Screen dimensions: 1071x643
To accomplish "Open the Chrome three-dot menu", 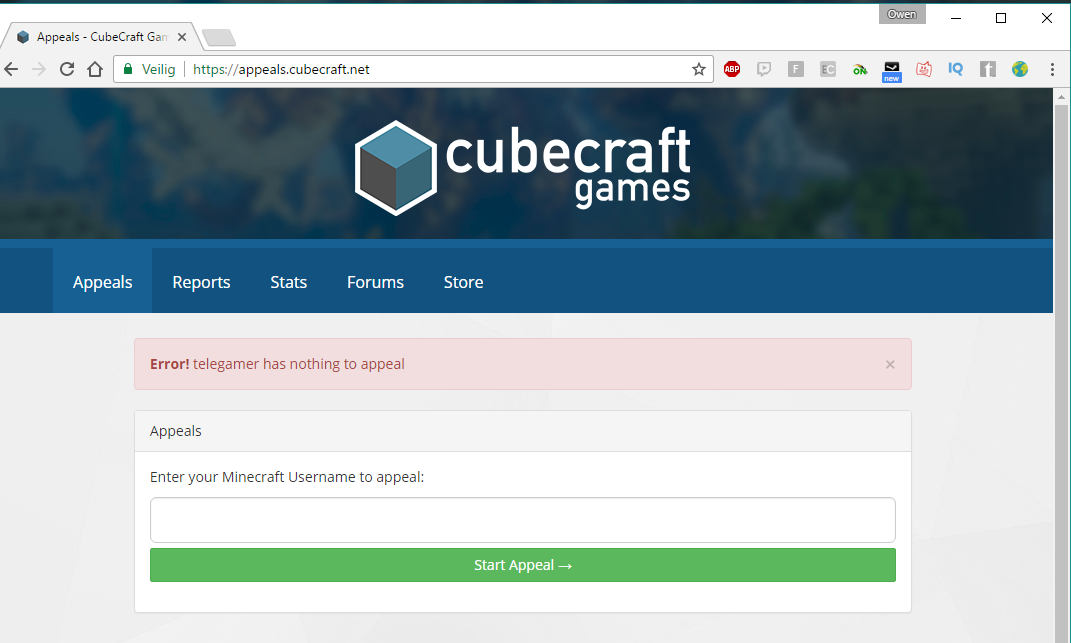I will tap(1052, 69).
